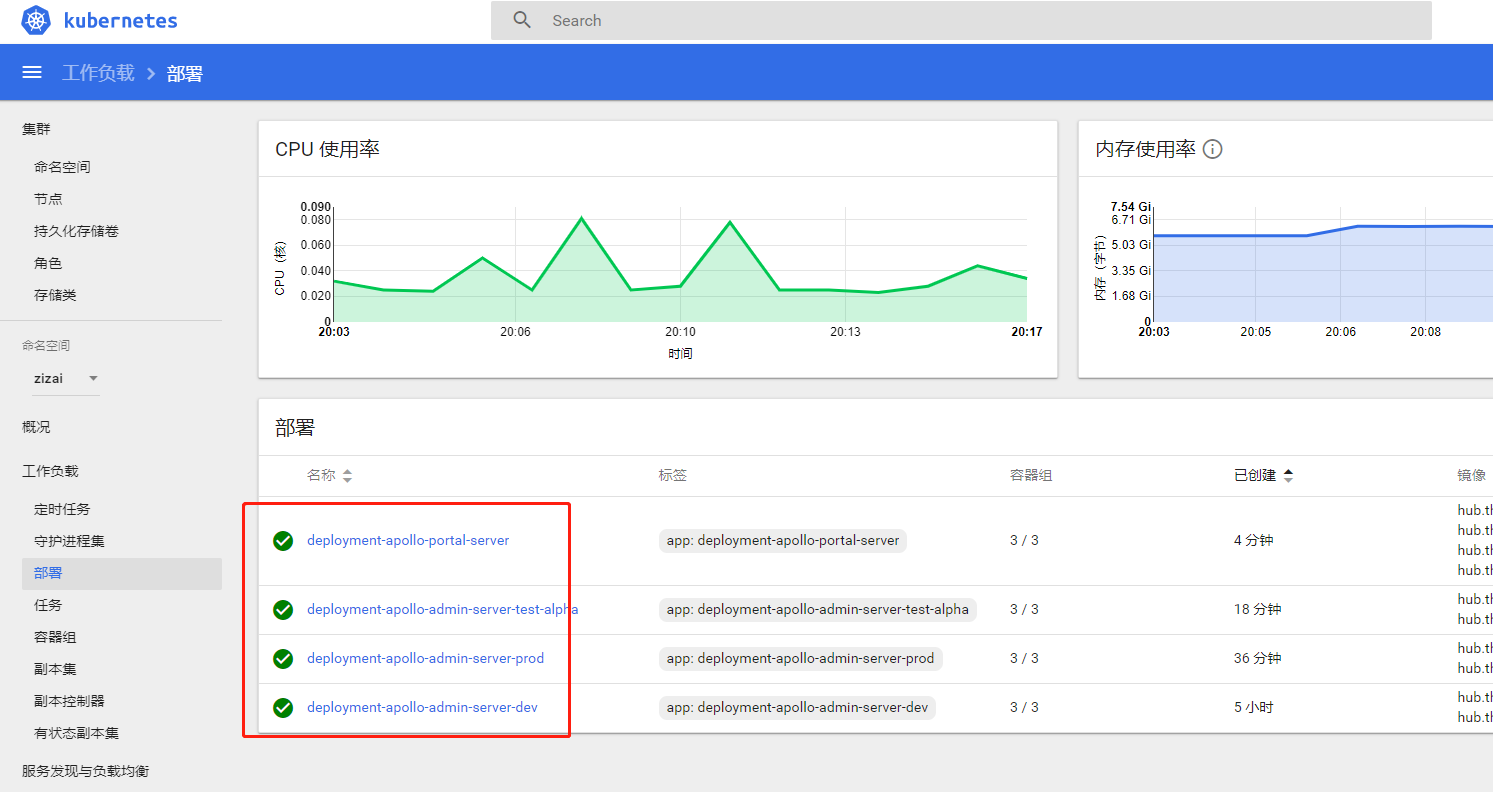
Task: Click the kubernetes brand text
Action: tap(120, 20)
